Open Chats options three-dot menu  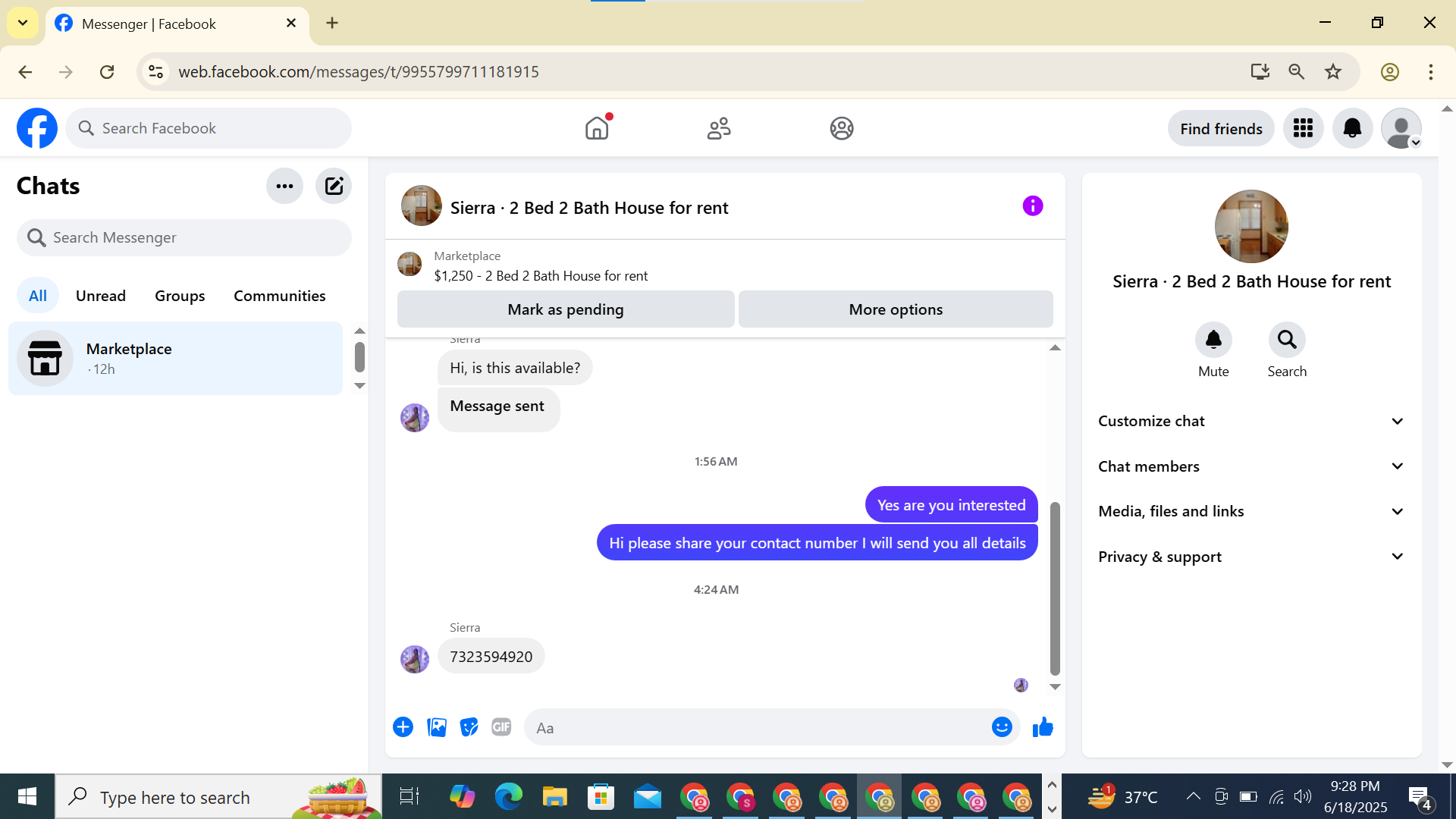coord(284,186)
